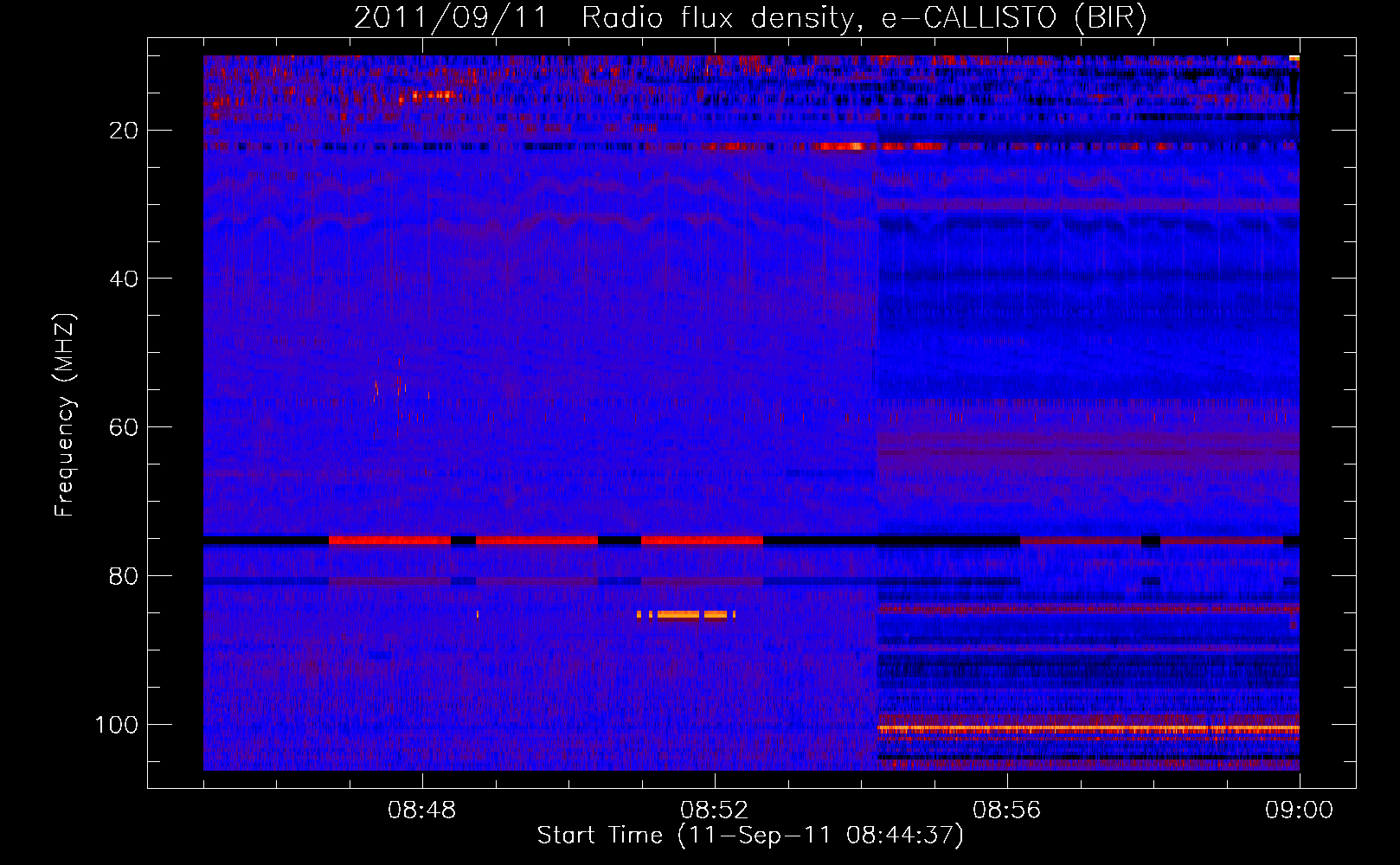Viewport: 1400px width, 865px height.
Task: Click the 08:48 time tick label
Action: click(x=422, y=811)
